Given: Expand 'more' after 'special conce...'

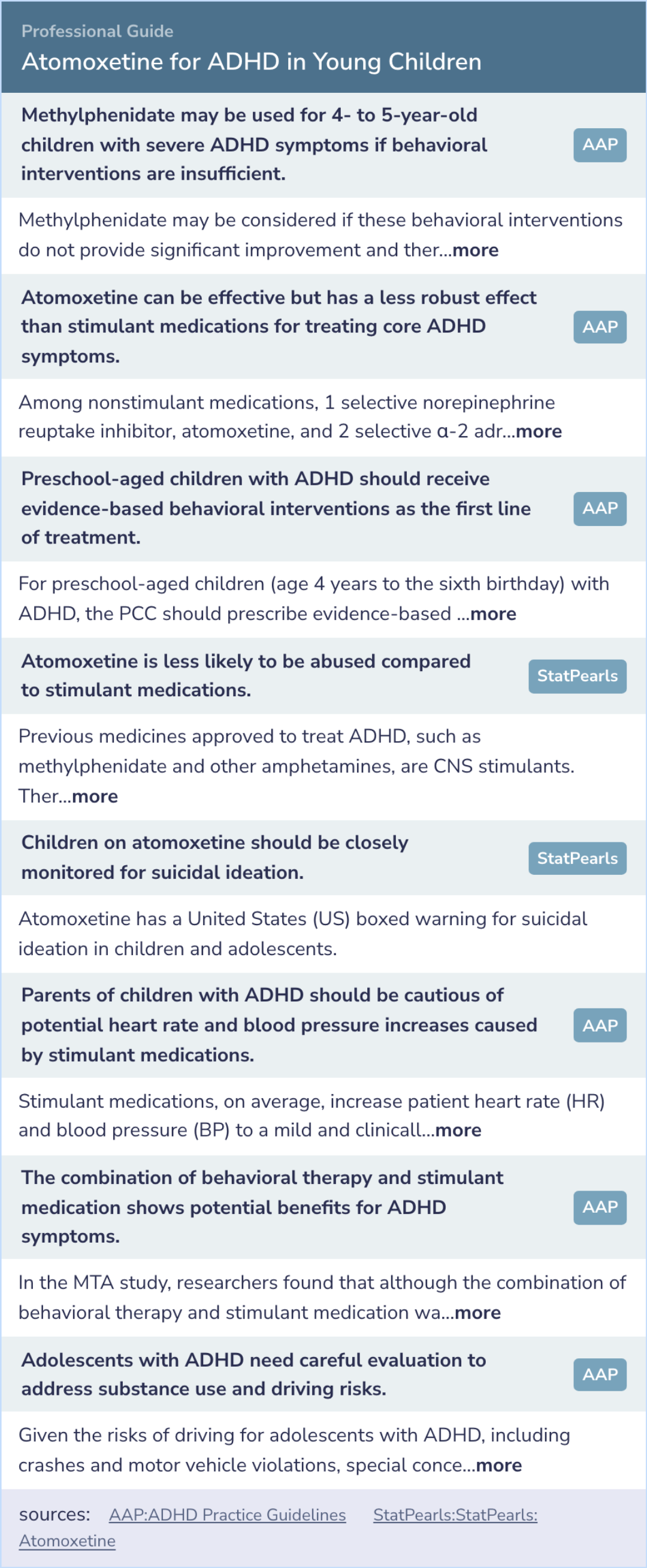Looking at the screenshot, I should (x=499, y=1466).
